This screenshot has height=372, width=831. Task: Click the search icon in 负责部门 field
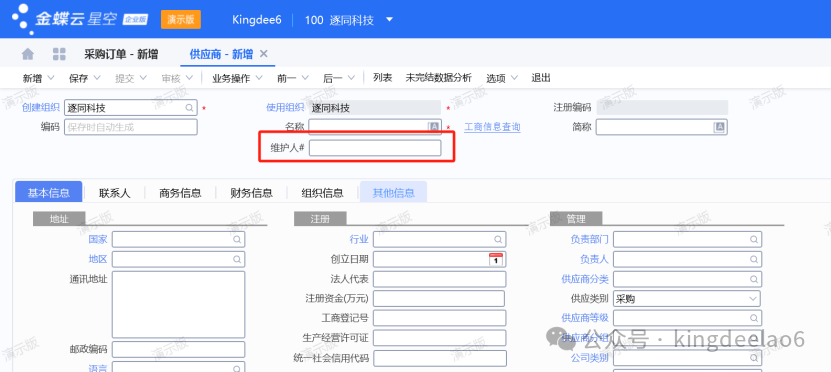754,240
